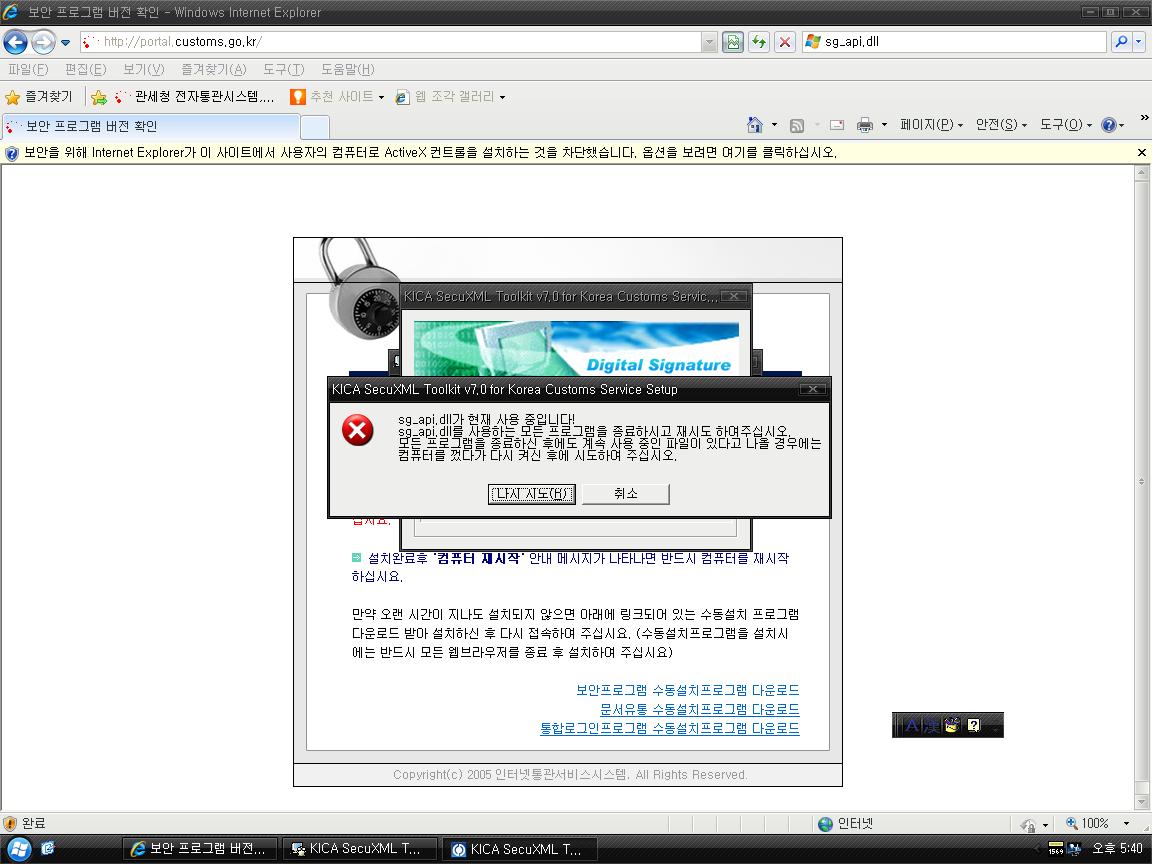The image size is (1152, 864).
Task: Expand the command bar overflow chevron
Action: click(x=1144, y=118)
